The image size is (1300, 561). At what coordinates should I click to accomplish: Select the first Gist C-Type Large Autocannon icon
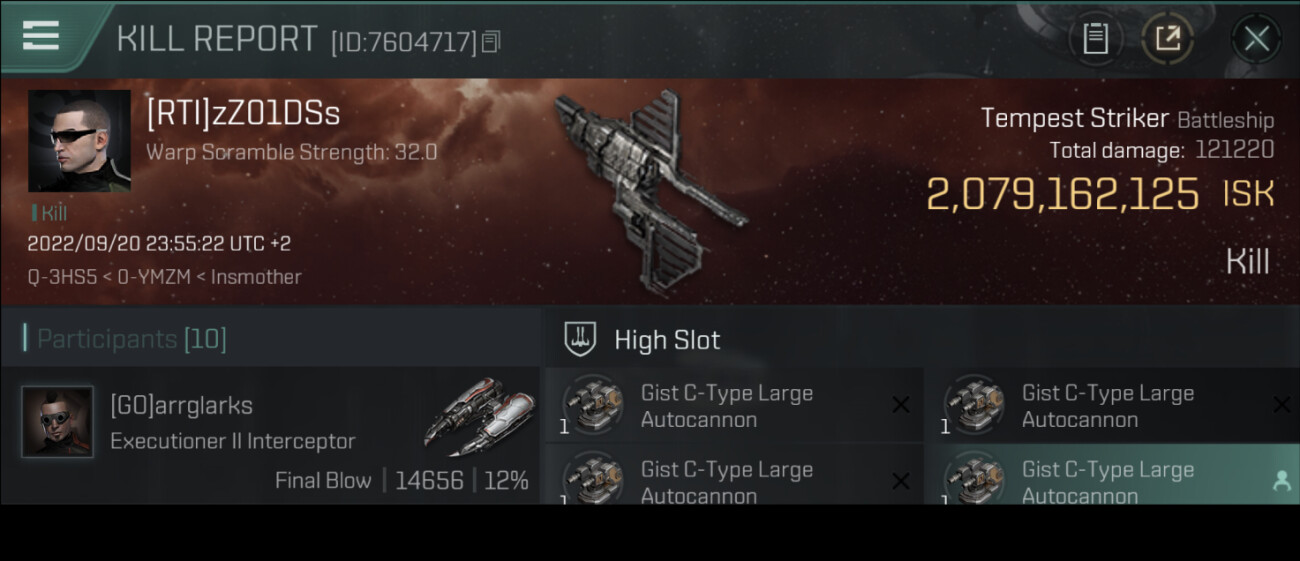click(591, 405)
